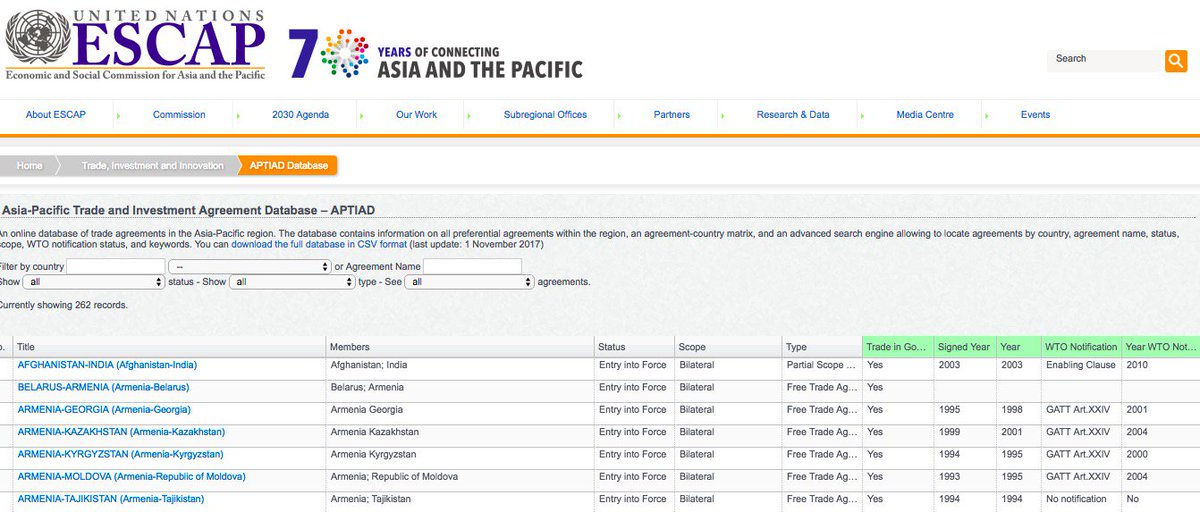Select 'Currently showing 262 records' text
This screenshot has height=512, width=1200.
tap(63, 305)
